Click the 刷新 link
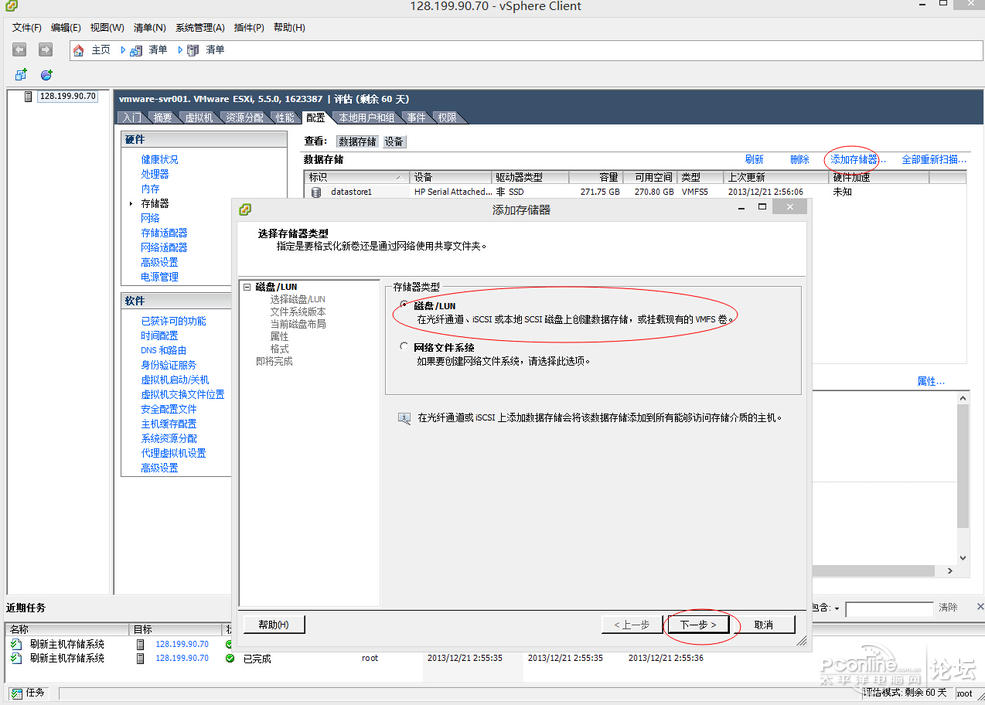Image resolution: width=985 pixels, height=705 pixels. coord(754,160)
